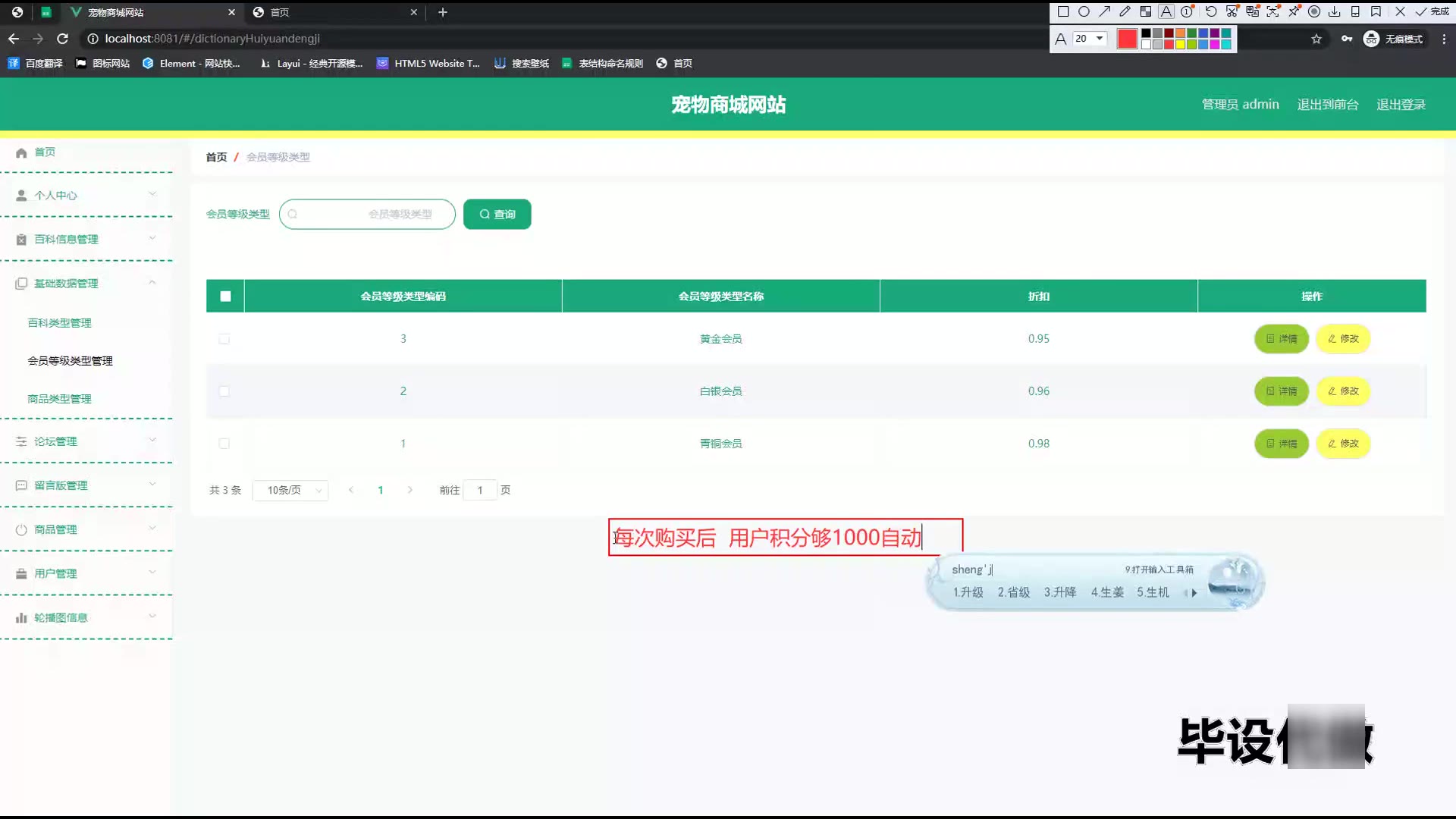Expand the 论坛管理 menu
Image resolution: width=1456 pixels, height=819 pixels.
pyautogui.click(x=86, y=441)
